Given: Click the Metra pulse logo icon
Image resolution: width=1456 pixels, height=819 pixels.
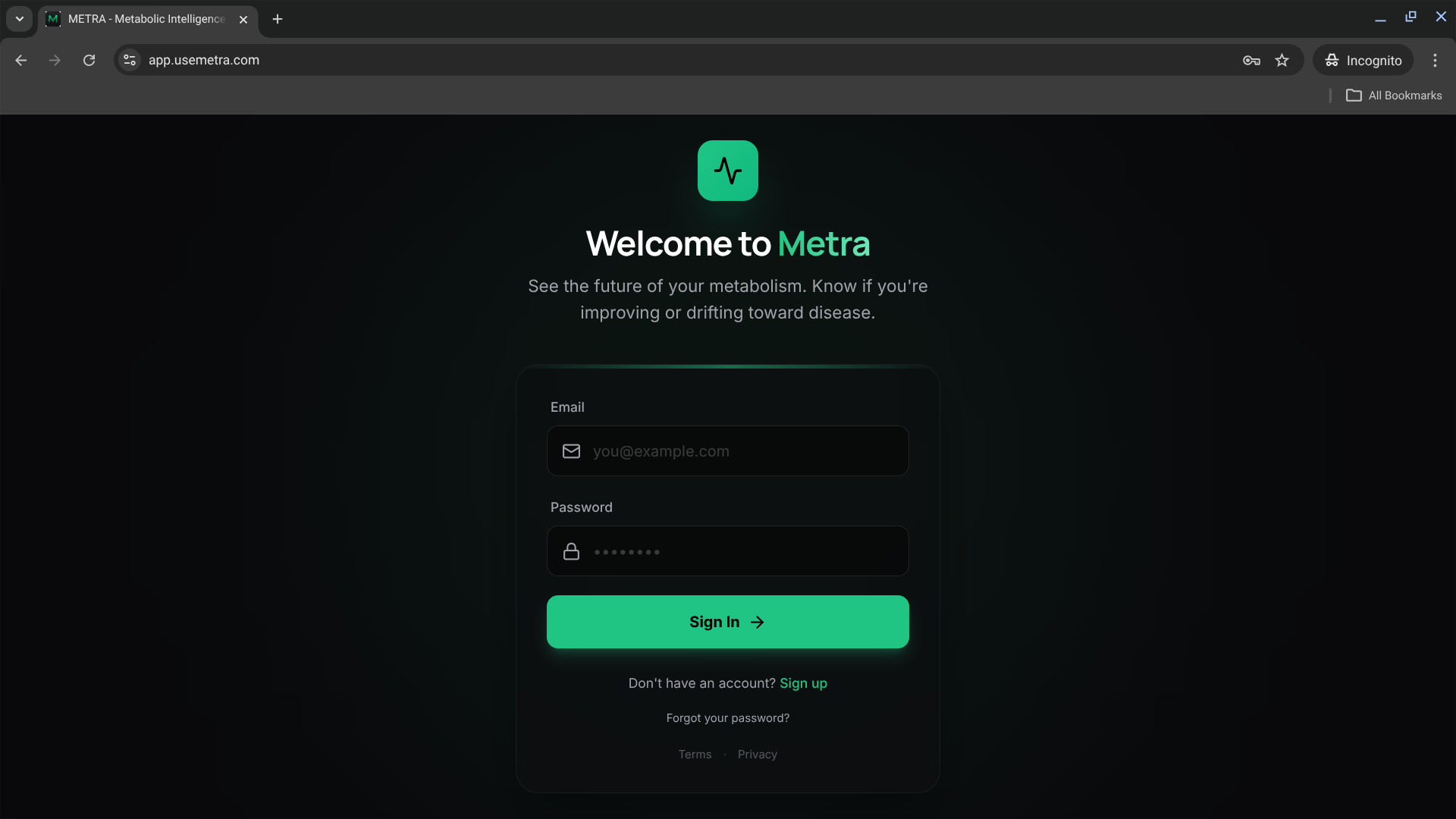Looking at the screenshot, I should click(x=728, y=171).
